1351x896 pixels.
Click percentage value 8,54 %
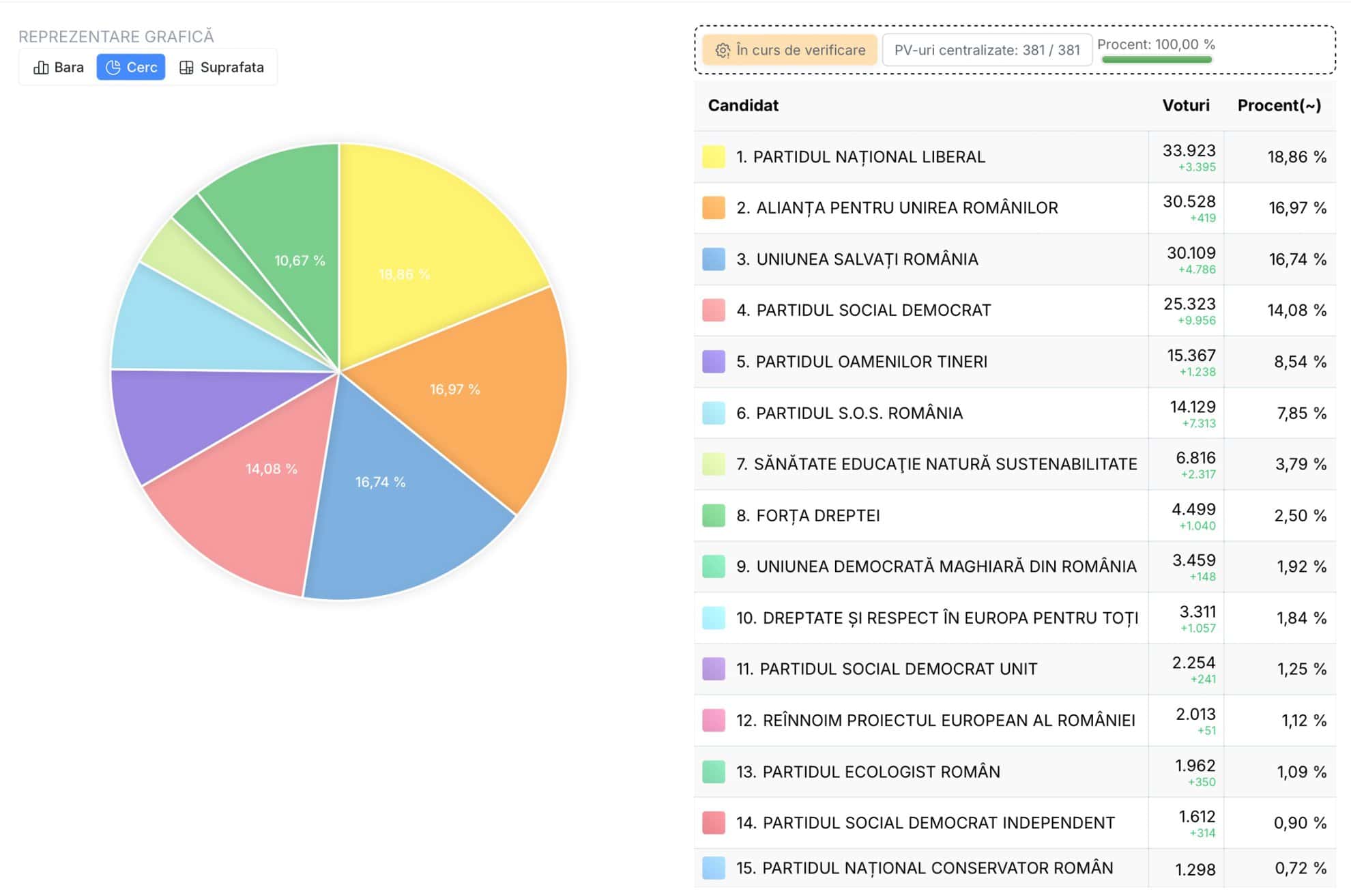click(x=1300, y=362)
